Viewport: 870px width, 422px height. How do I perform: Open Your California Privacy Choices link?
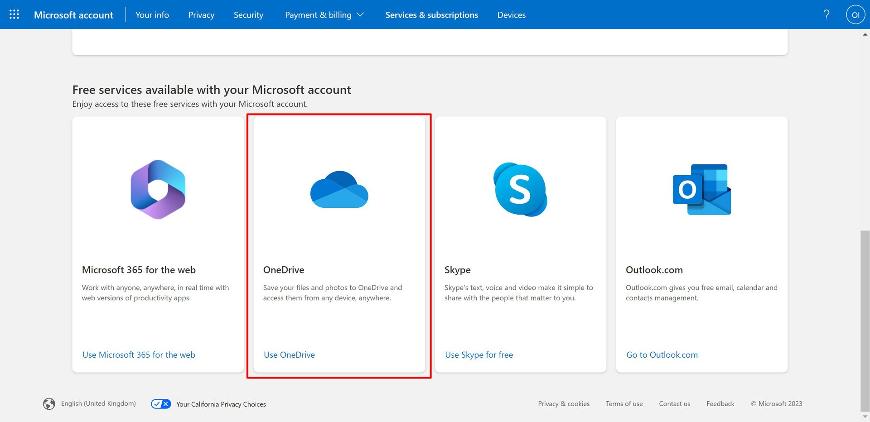click(x=221, y=404)
